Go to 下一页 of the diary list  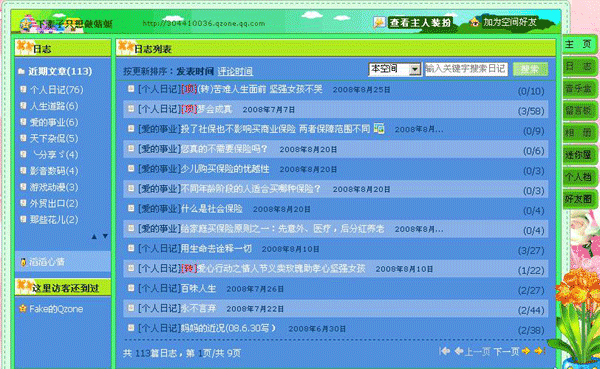tap(506, 351)
